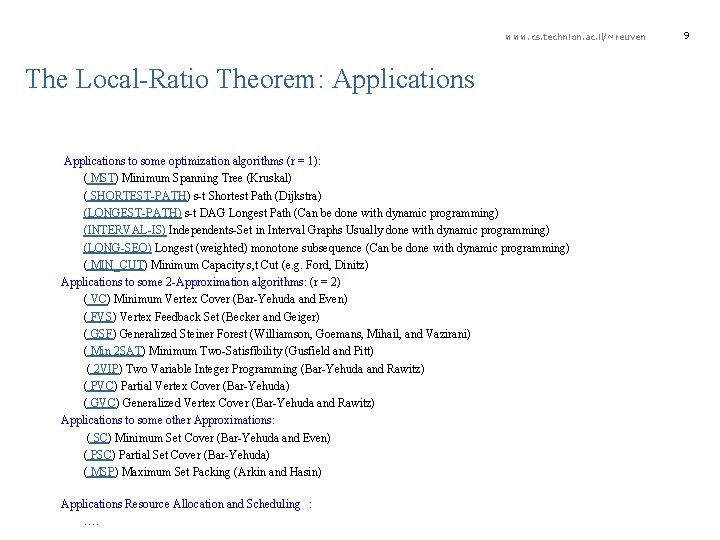The image size is (720, 540).
Task: Click text Minimum Two-Satisfibility (Gusfield and Pitt)
Action: click(261, 351)
